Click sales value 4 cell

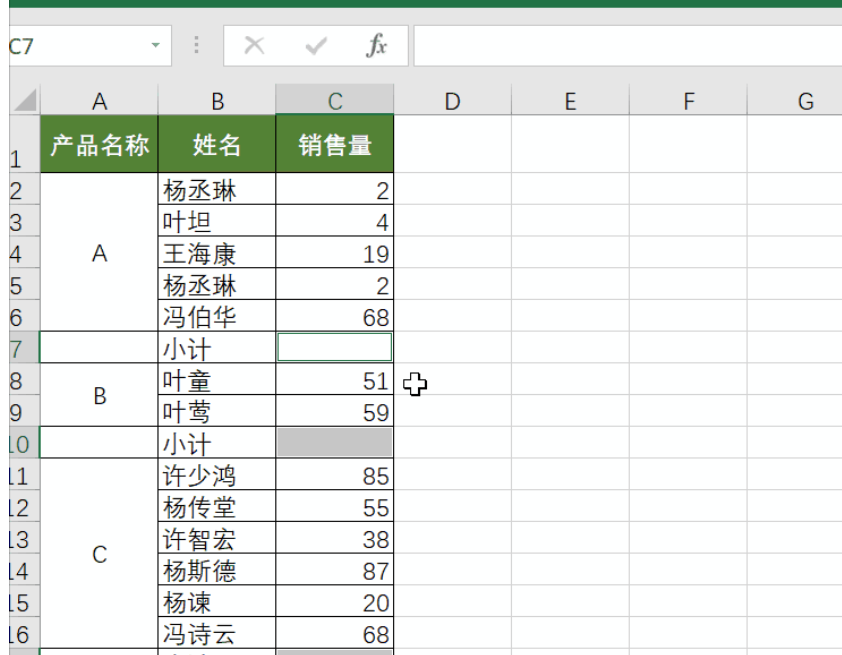335,221
